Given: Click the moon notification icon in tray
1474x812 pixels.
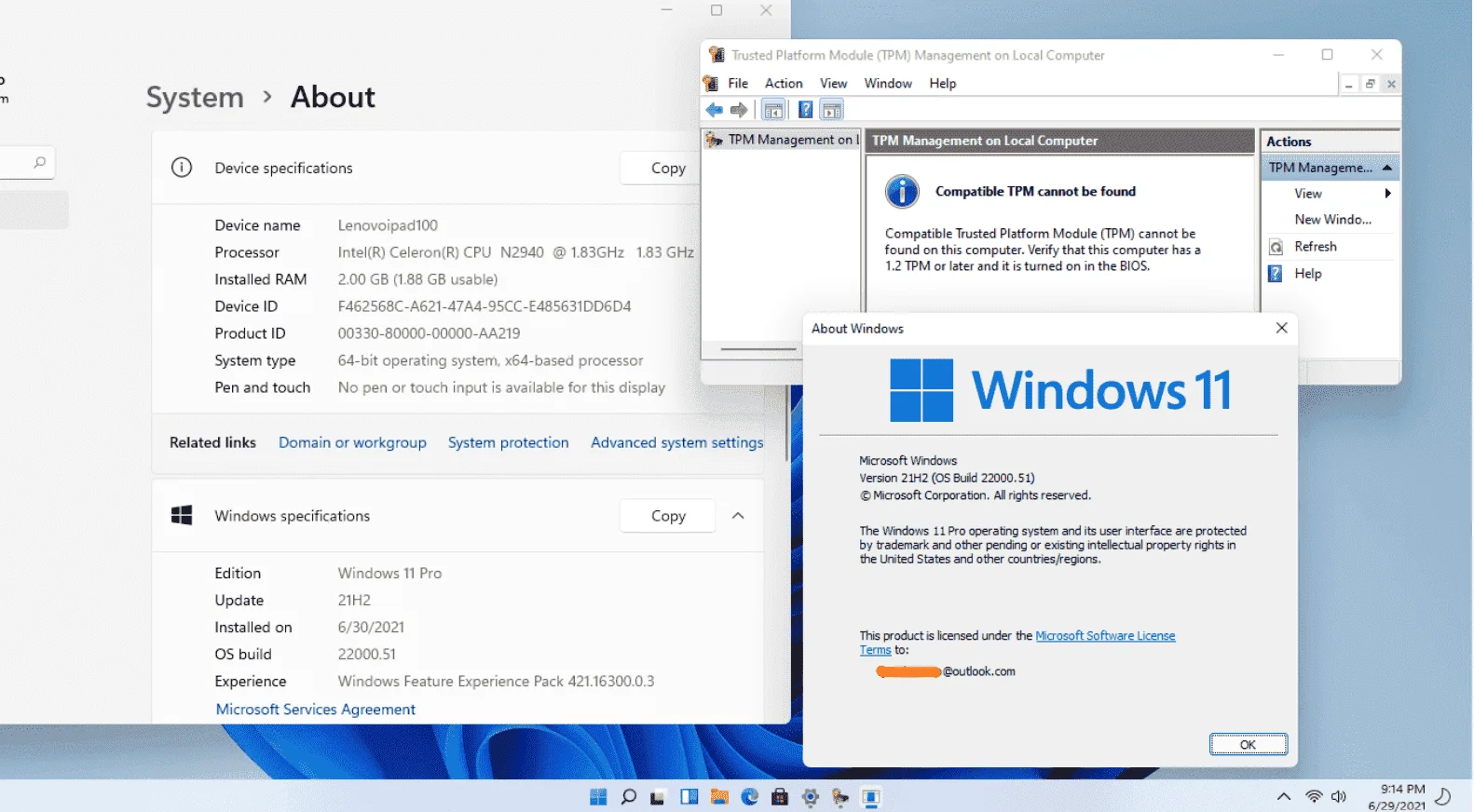Looking at the screenshot, I should pyautogui.click(x=1443, y=796).
